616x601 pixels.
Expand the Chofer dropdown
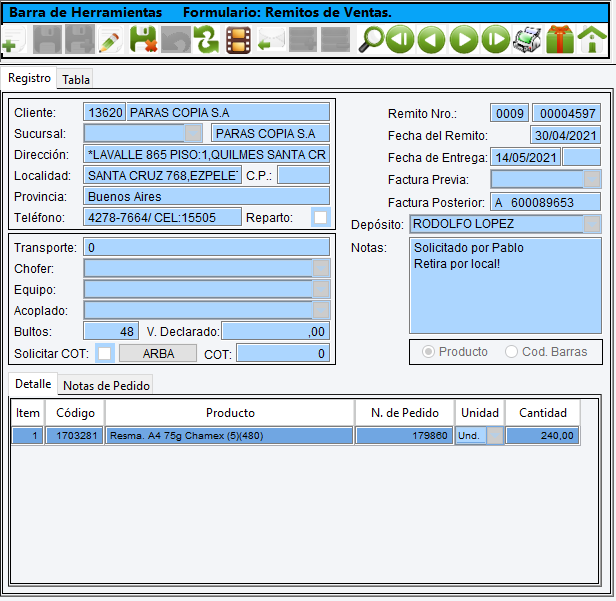point(321,269)
